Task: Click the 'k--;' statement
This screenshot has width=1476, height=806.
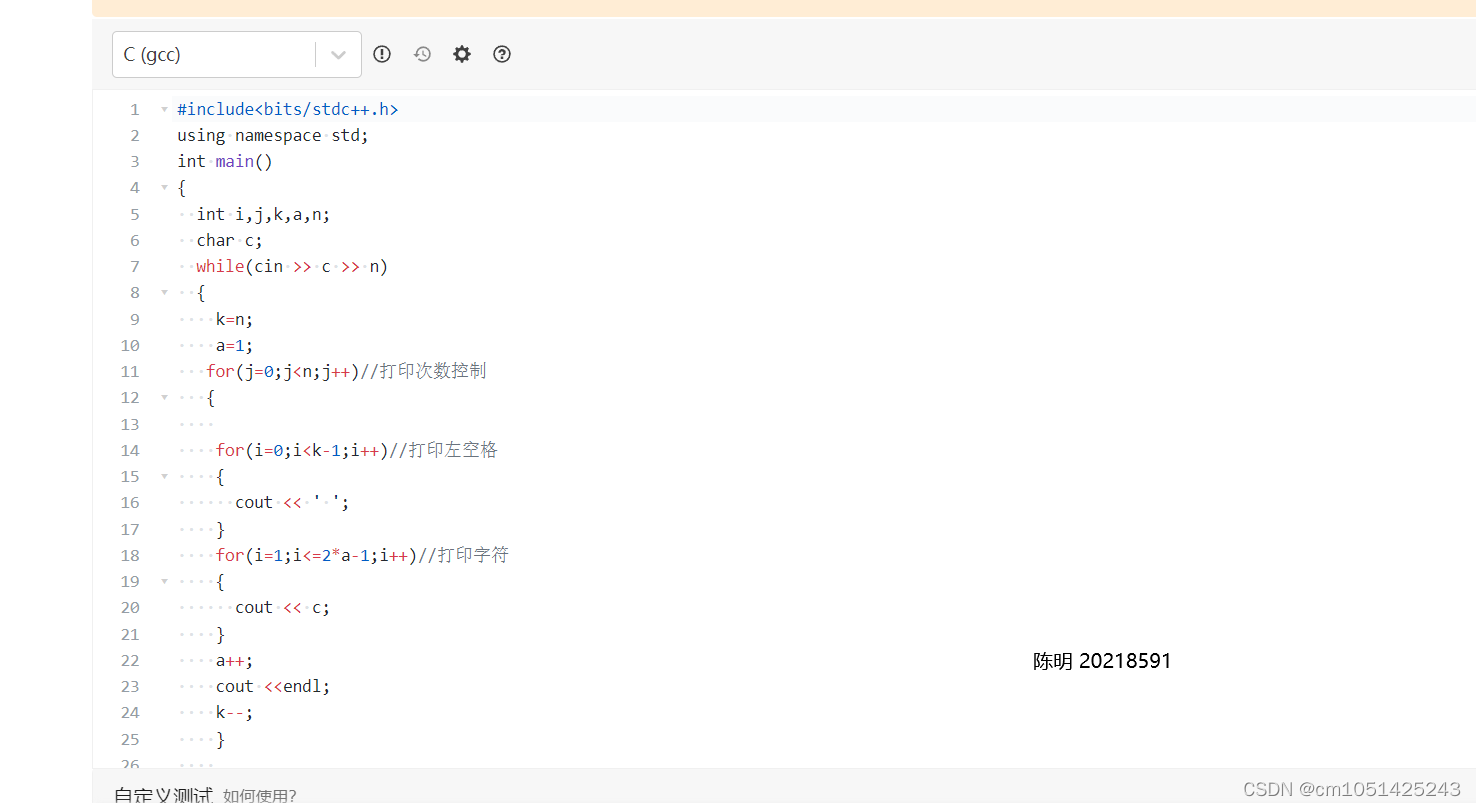Action: tap(235, 712)
